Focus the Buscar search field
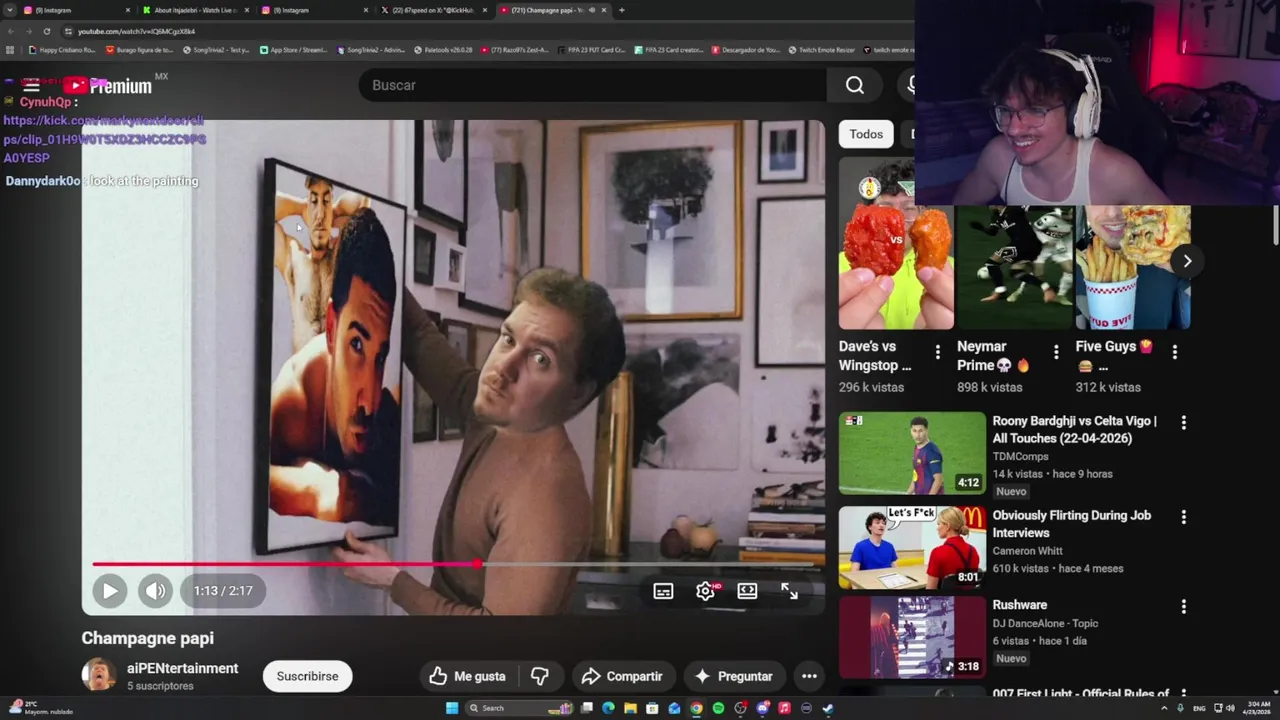The height and width of the screenshot is (720, 1280). (x=592, y=85)
